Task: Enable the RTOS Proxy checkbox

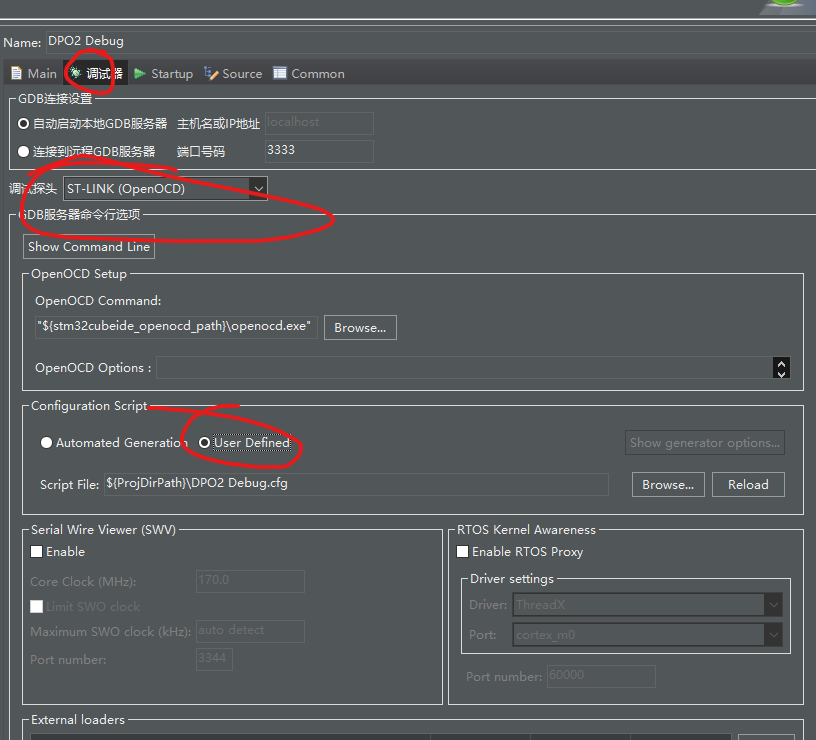Action: [x=463, y=551]
